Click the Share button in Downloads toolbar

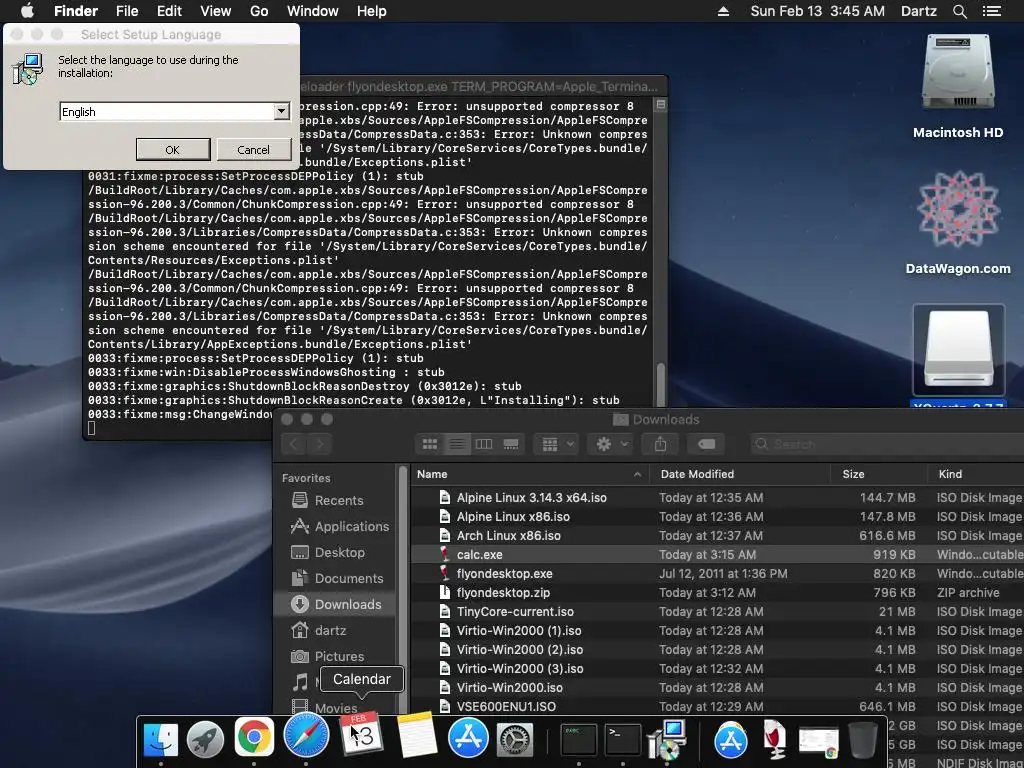(x=660, y=445)
